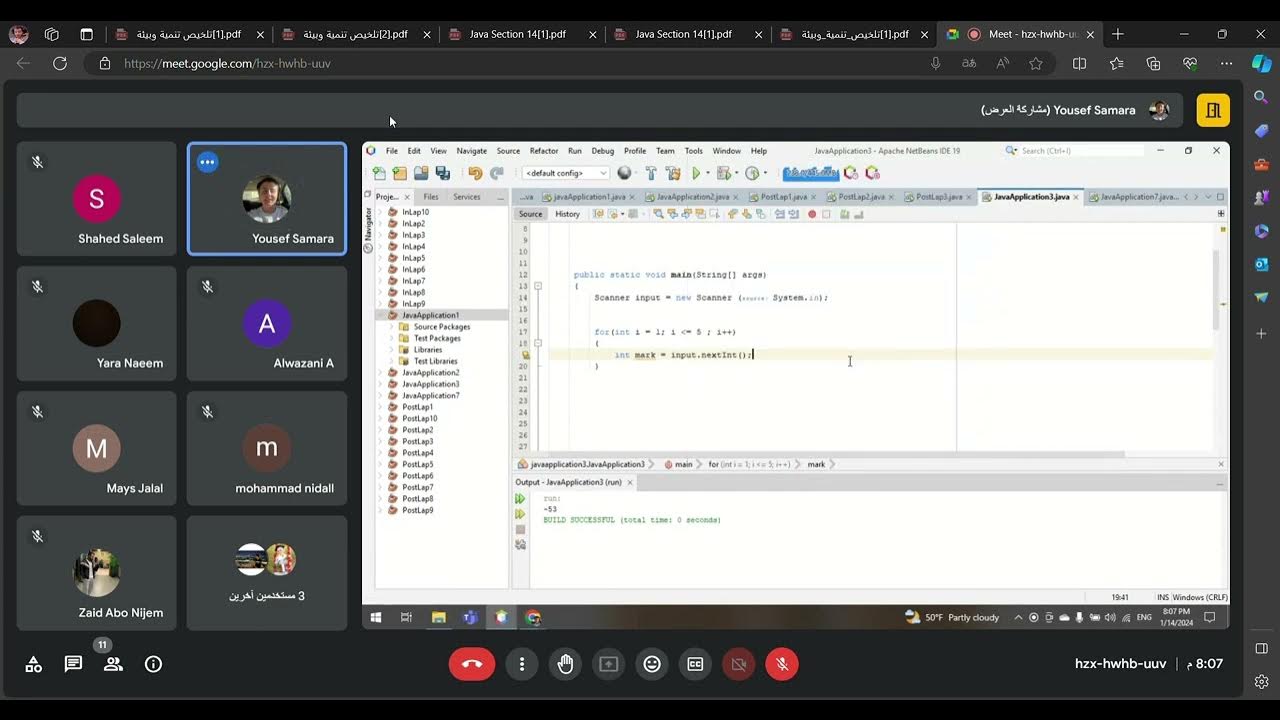Viewport: 1280px width, 720px height.
Task: Click NetBeans Open Project toolbar icon
Action: coord(421,173)
